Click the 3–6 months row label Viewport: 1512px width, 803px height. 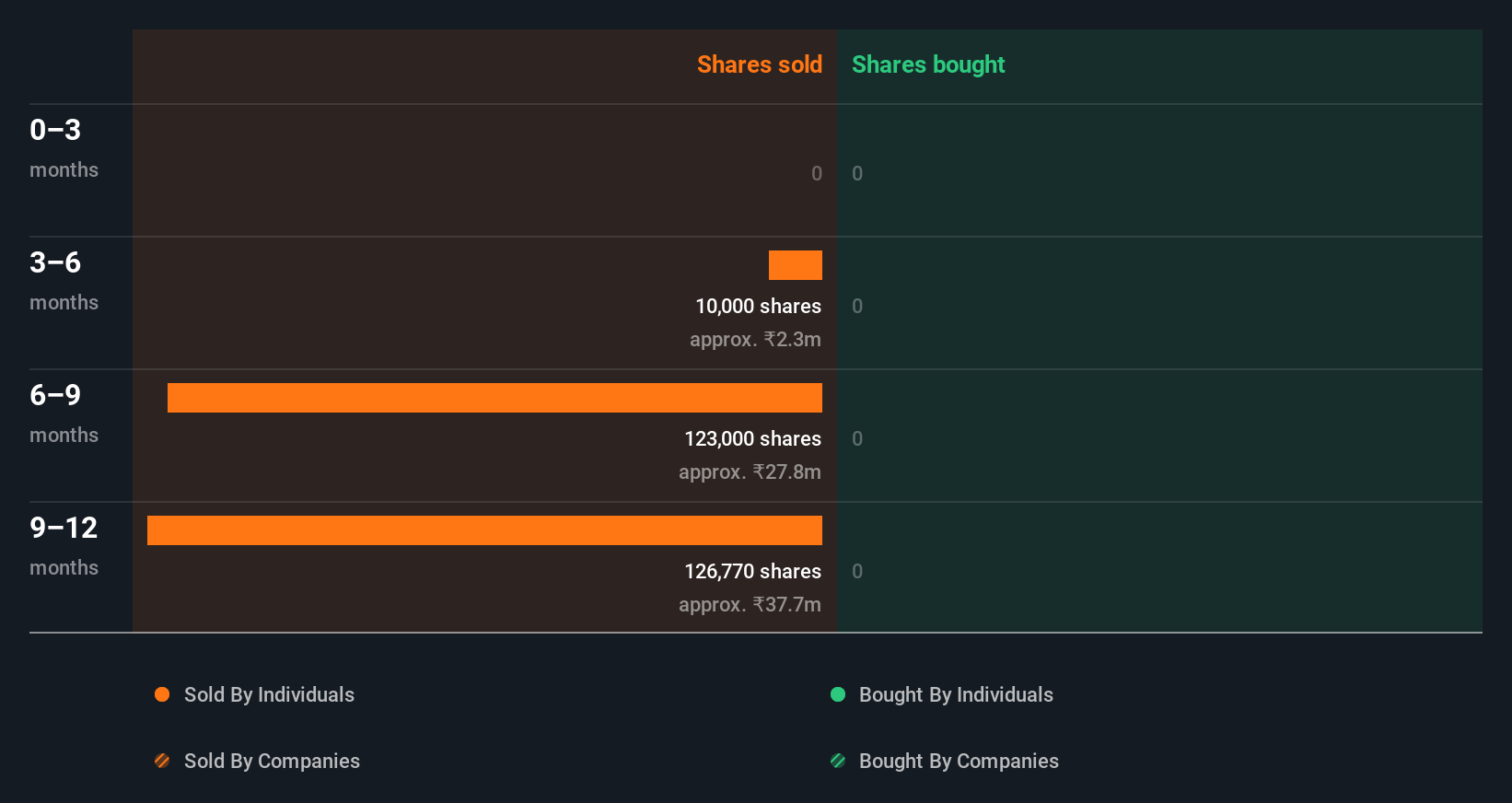tap(64, 281)
